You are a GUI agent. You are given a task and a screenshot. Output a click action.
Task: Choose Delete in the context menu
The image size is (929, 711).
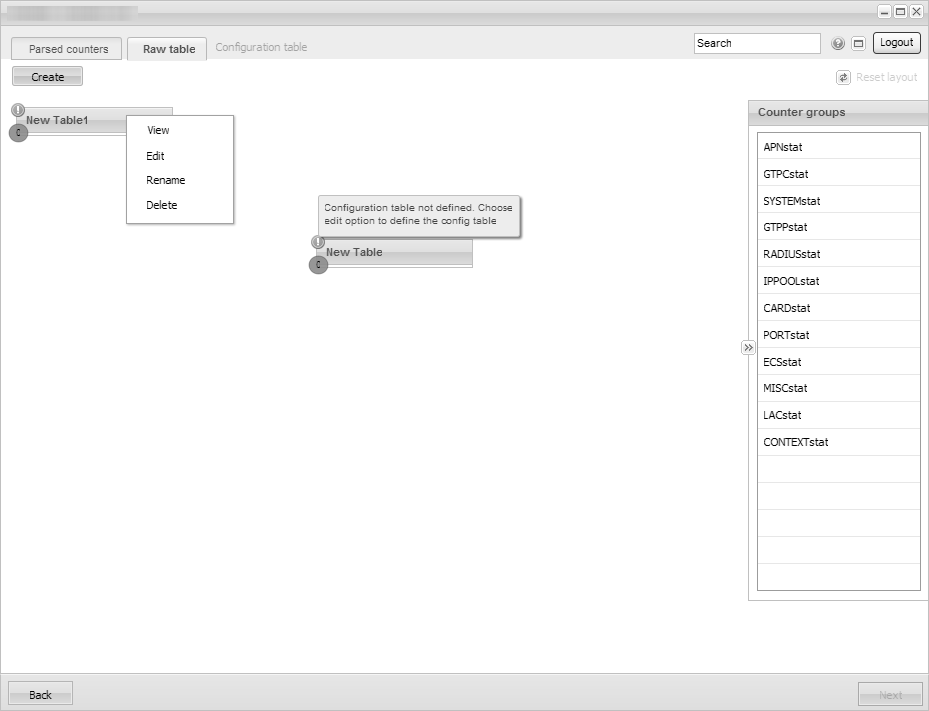(x=161, y=205)
